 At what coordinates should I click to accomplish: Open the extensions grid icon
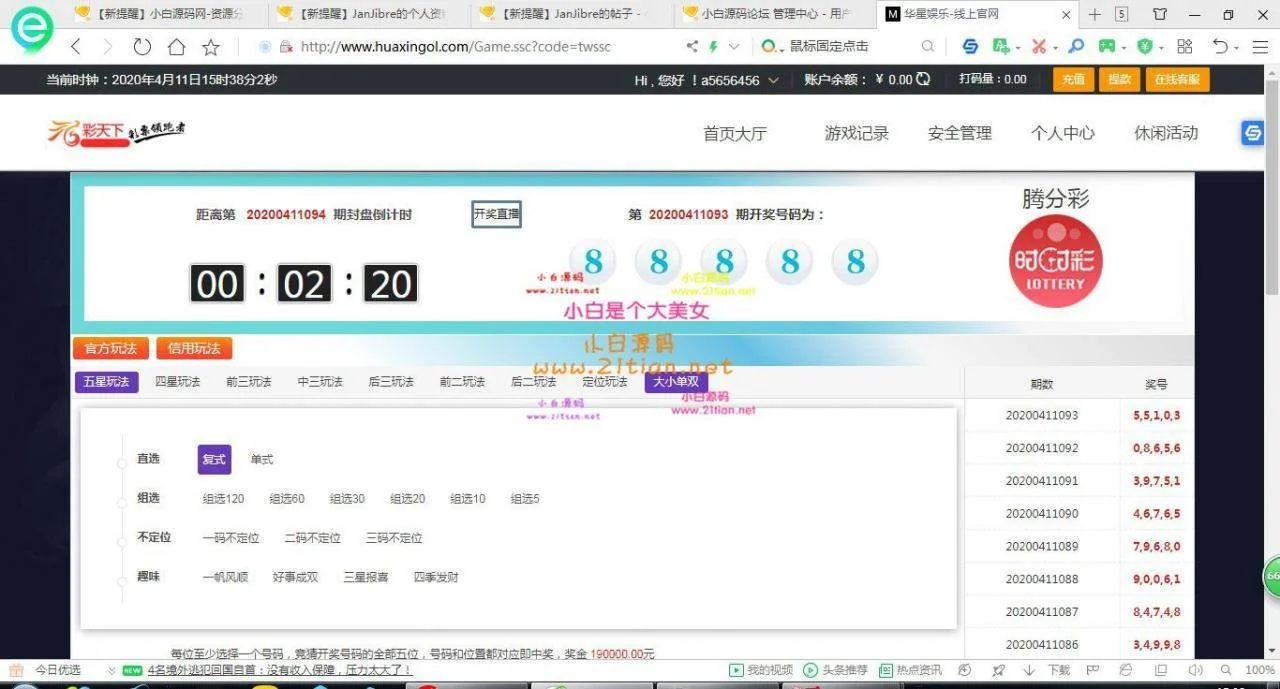[1185, 47]
